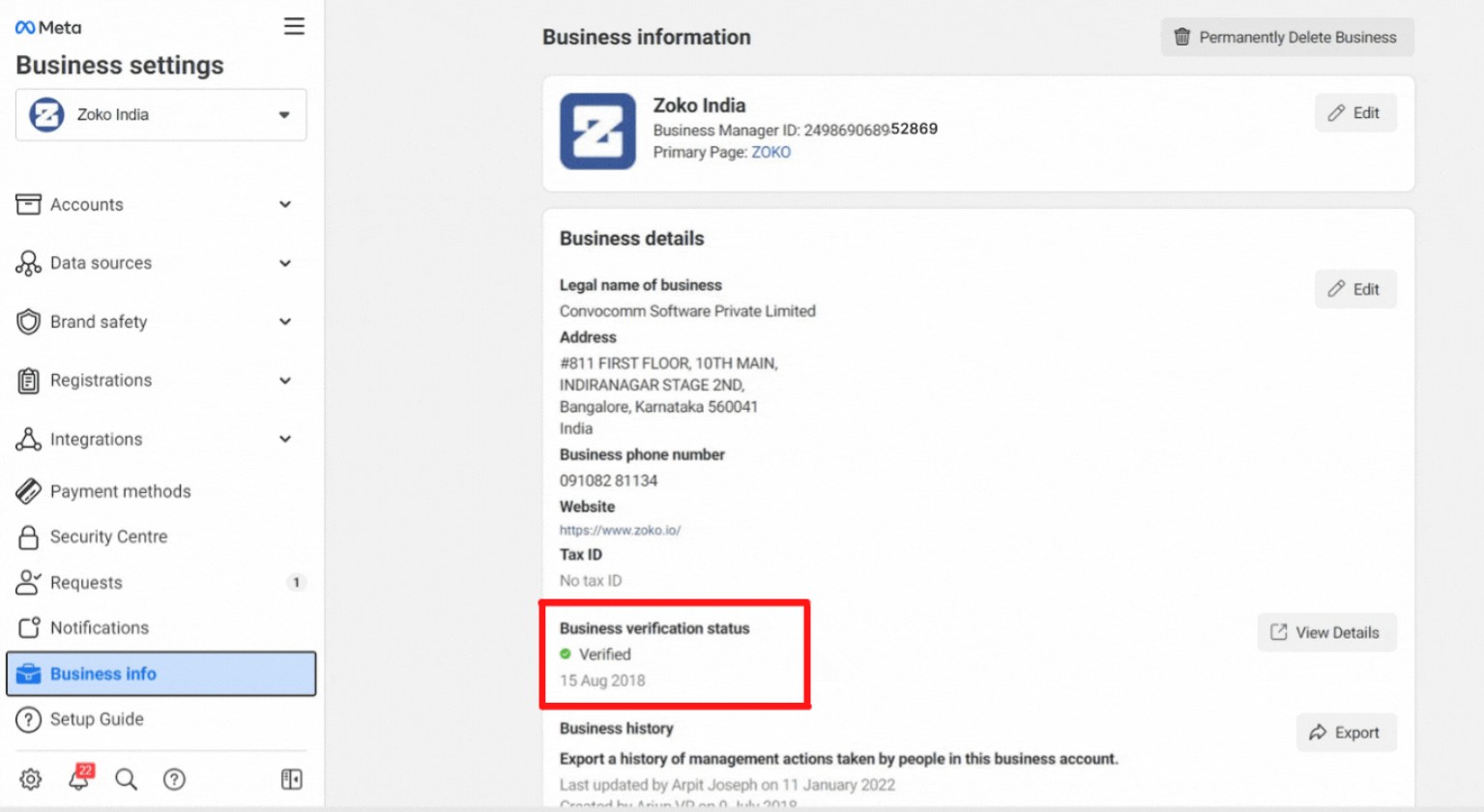Screen dimensions: 1484x812
Task: Click the help question mark icon
Action: pos(174,779)
